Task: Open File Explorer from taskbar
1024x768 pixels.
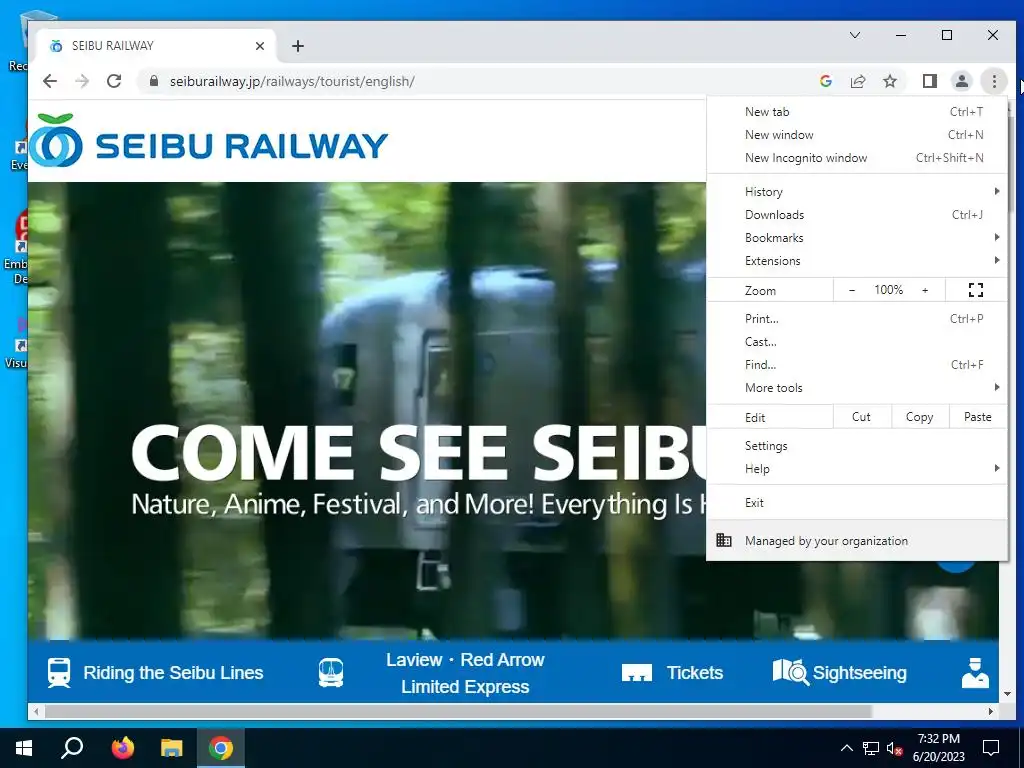Action: (x=172, y=748)
